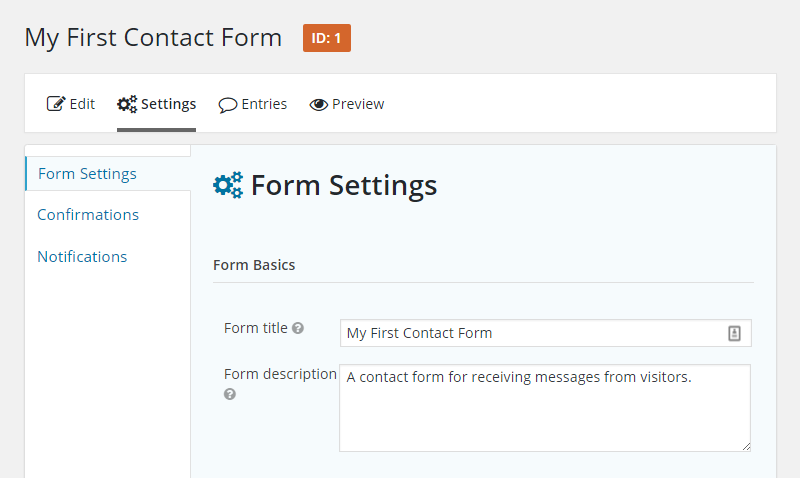Click the orange ID: 1 badge

coord(327,38)
